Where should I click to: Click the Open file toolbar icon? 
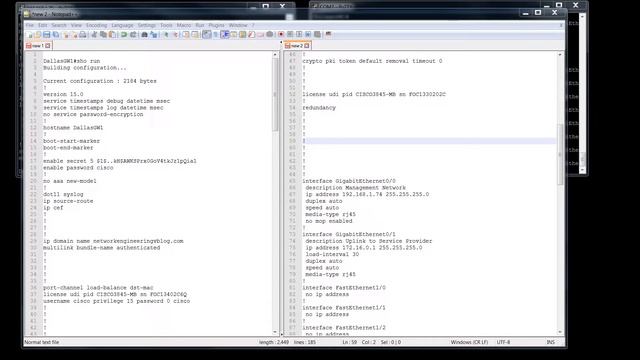point(38,35)
